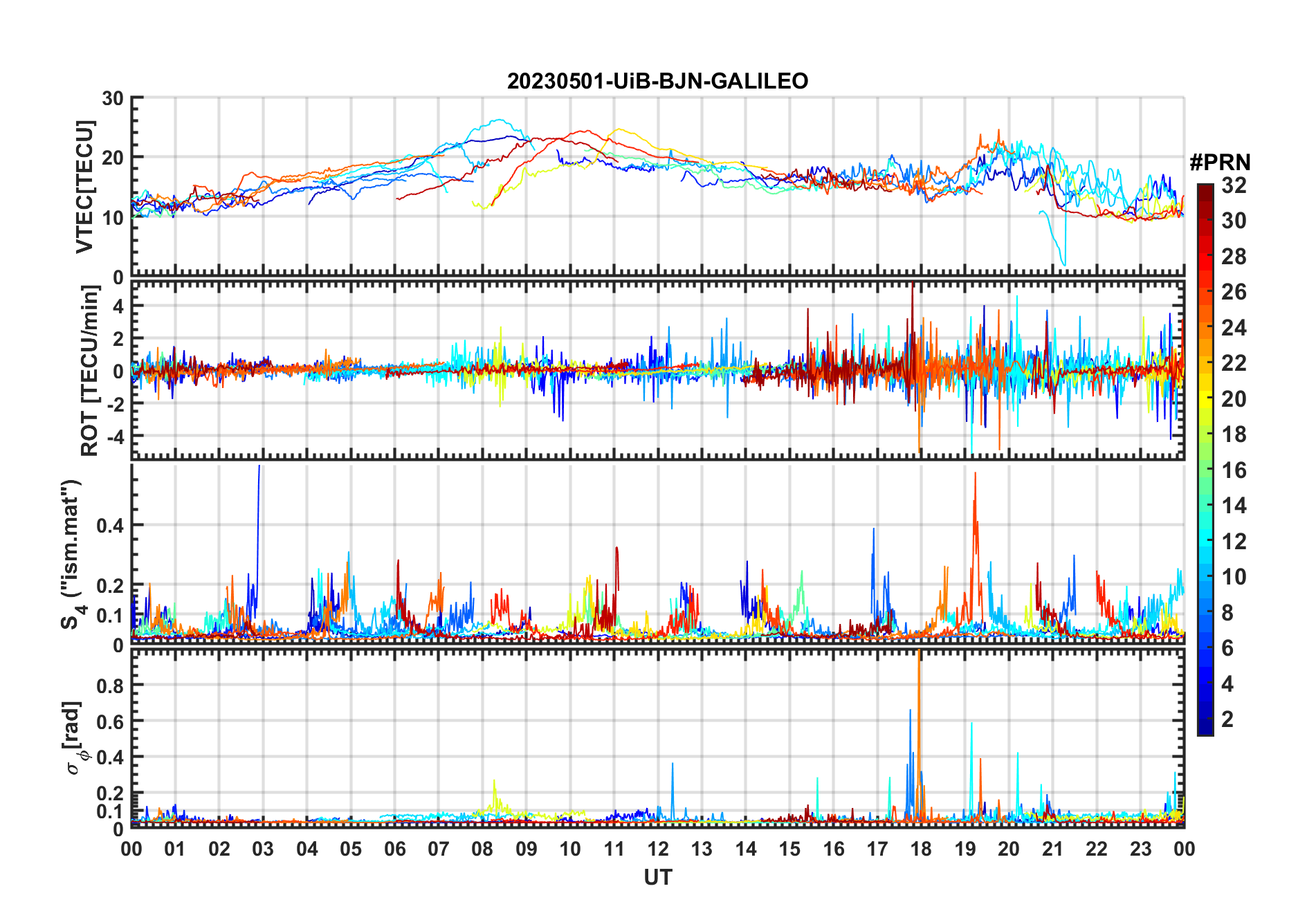1316x920 pixels.
Task: Click the dark blue bottom of the PRN colorbar
Action: [1205, 726]
